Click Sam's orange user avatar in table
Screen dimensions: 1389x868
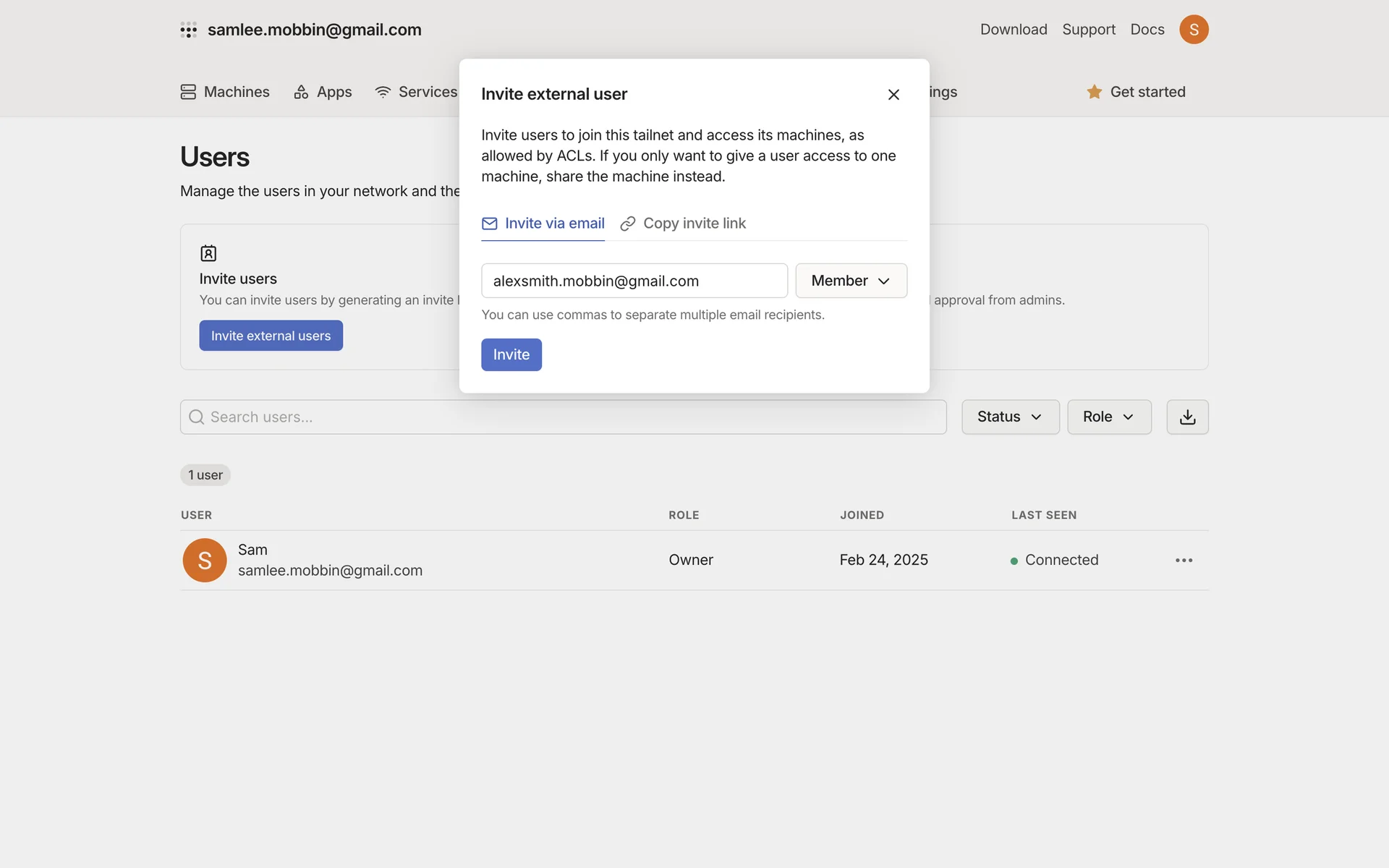(x=205, y=560)
